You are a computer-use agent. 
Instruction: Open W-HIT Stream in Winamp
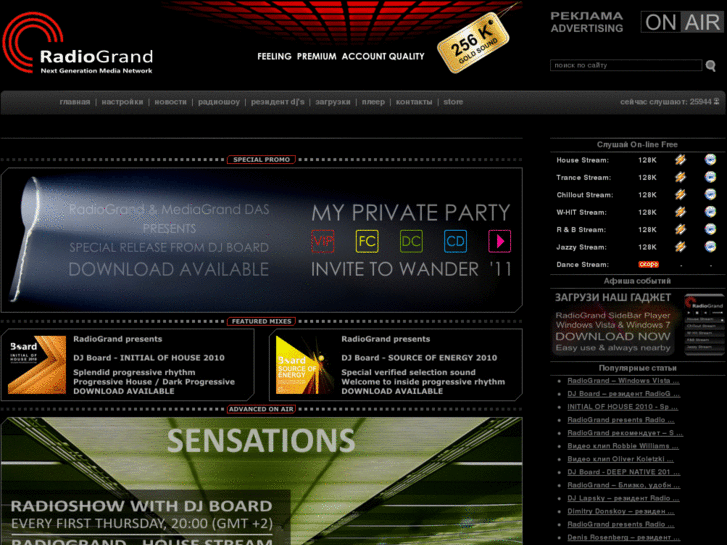[680, 212]
